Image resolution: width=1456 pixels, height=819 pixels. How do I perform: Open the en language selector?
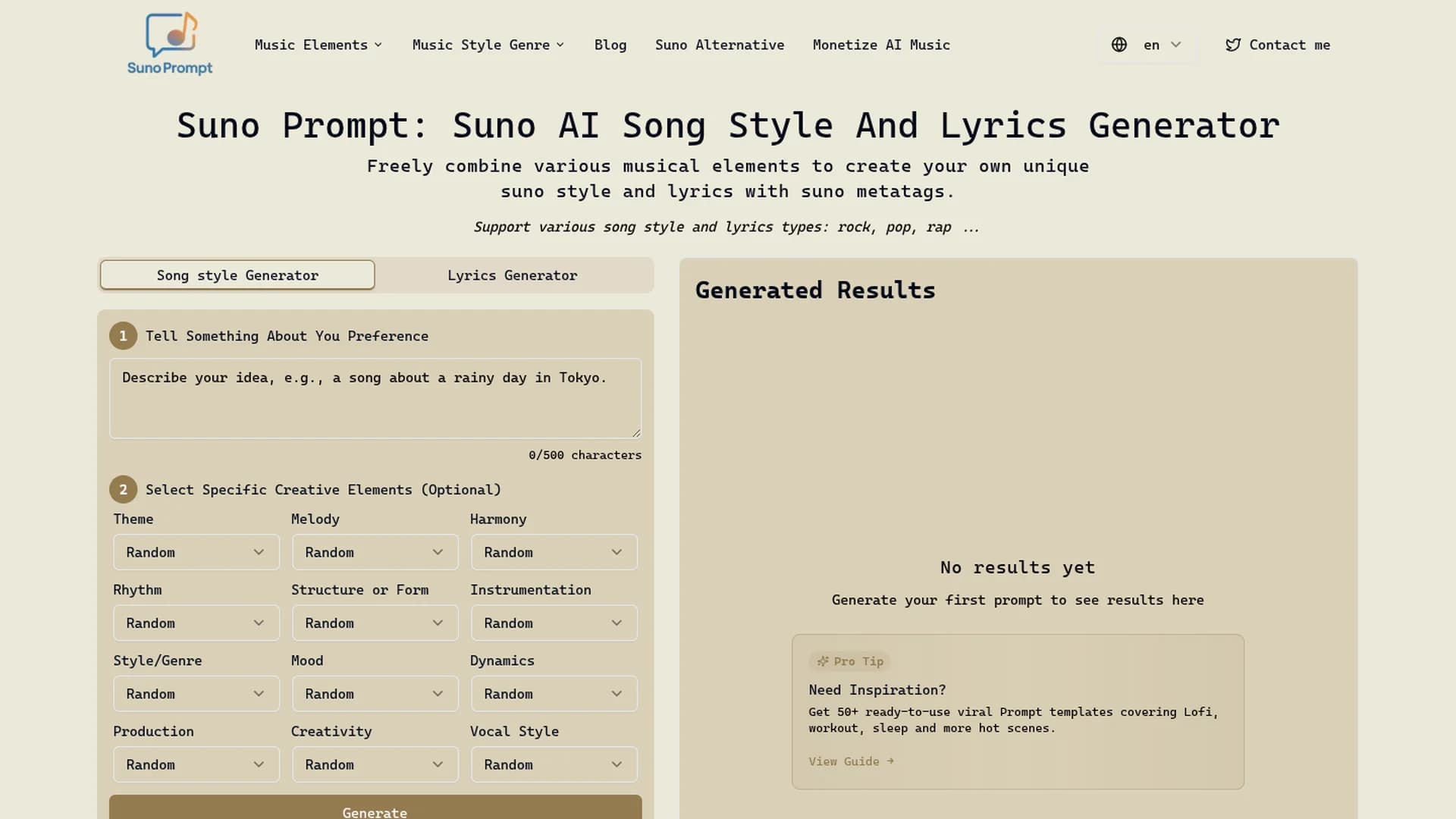click(1147, 45)
